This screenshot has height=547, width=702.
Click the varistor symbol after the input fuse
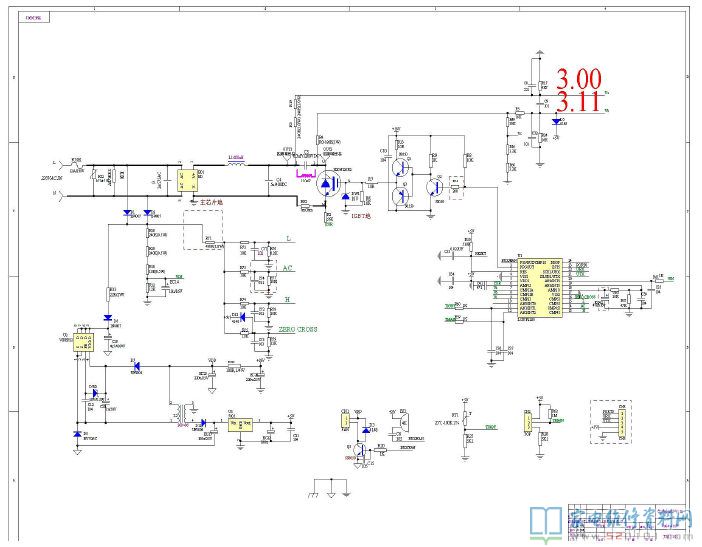(93, 176)
